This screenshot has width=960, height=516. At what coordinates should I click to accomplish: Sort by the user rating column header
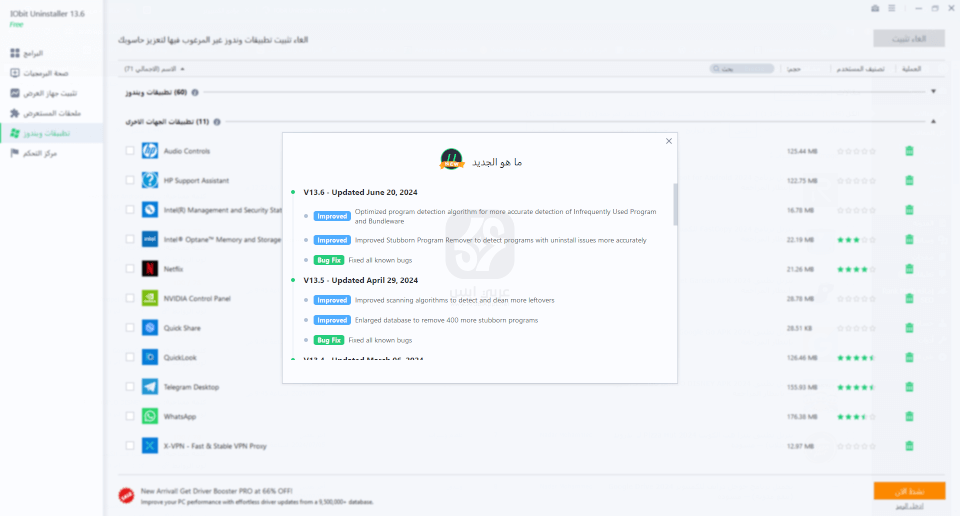click(x=860, y=69)
